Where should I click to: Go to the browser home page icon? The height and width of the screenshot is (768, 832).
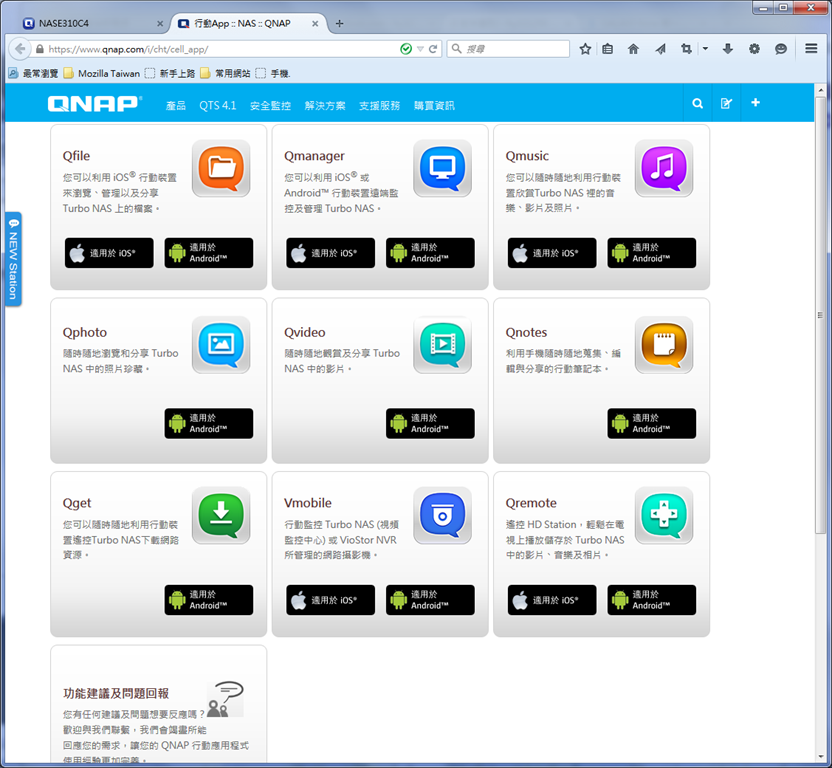point(634,49)
